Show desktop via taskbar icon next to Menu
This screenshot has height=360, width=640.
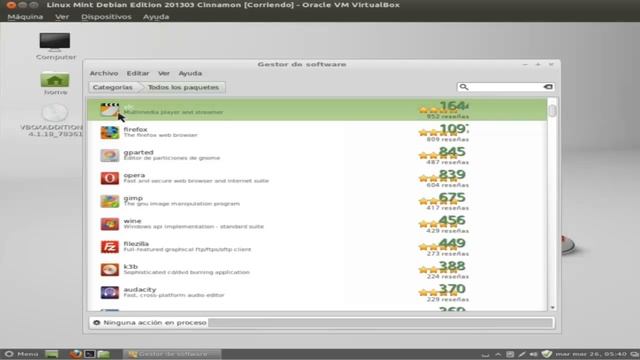point(52,354)
